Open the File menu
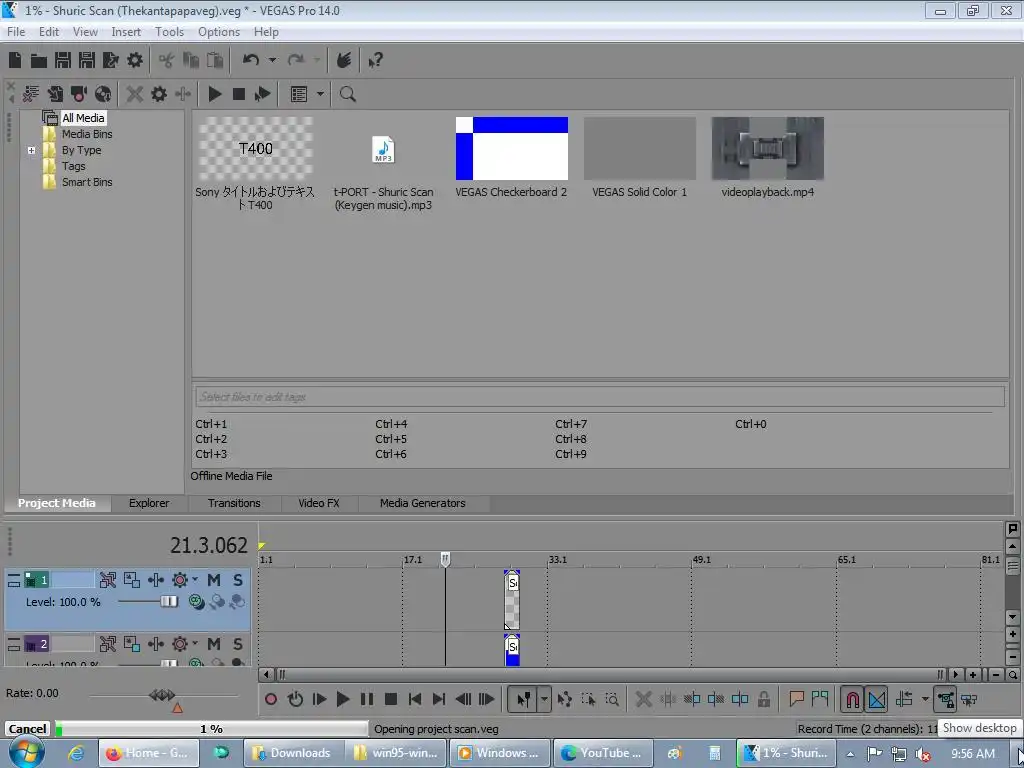The width and height of the screenshot is (1024, 768). (x=16, y=31)
